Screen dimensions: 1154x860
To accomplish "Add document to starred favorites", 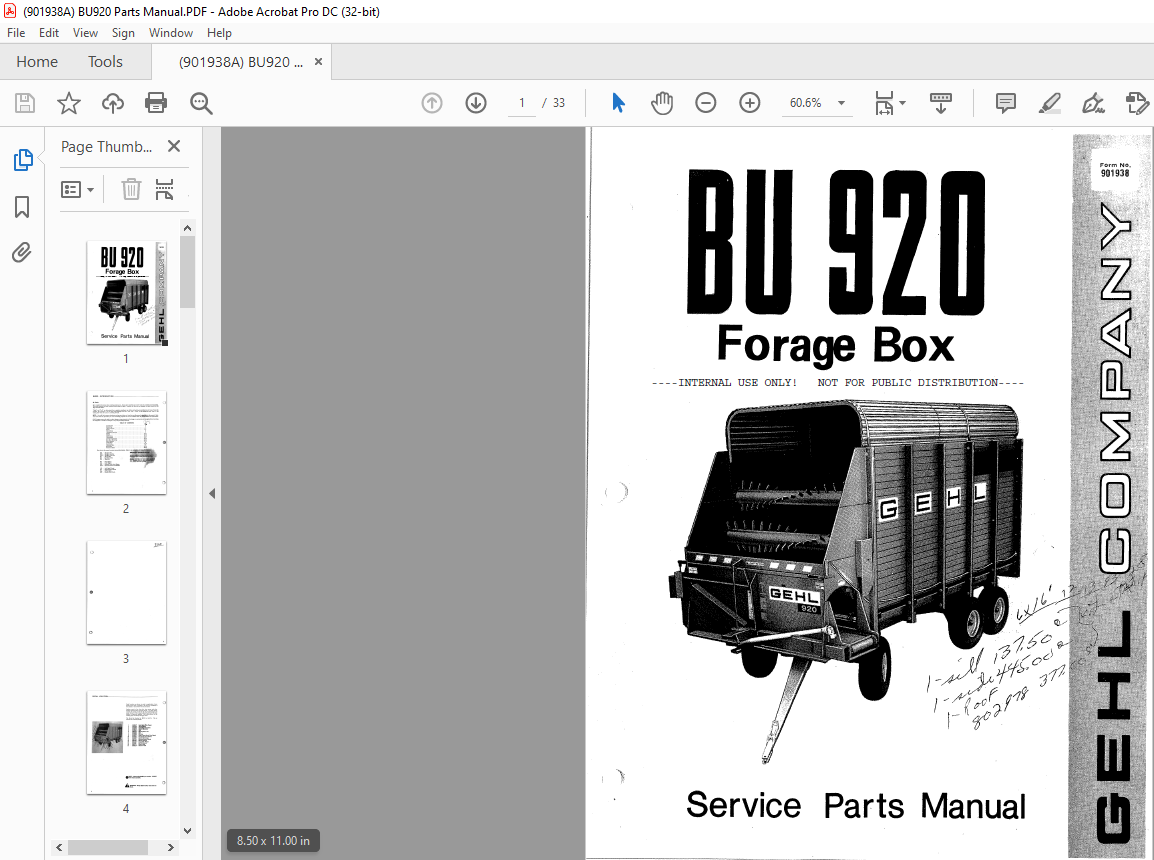I will 68,103.
